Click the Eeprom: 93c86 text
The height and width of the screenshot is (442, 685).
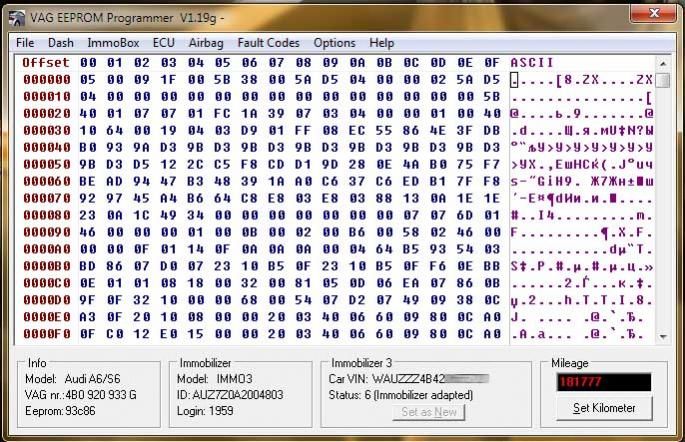pyautogui.click(x=60, y=411)
